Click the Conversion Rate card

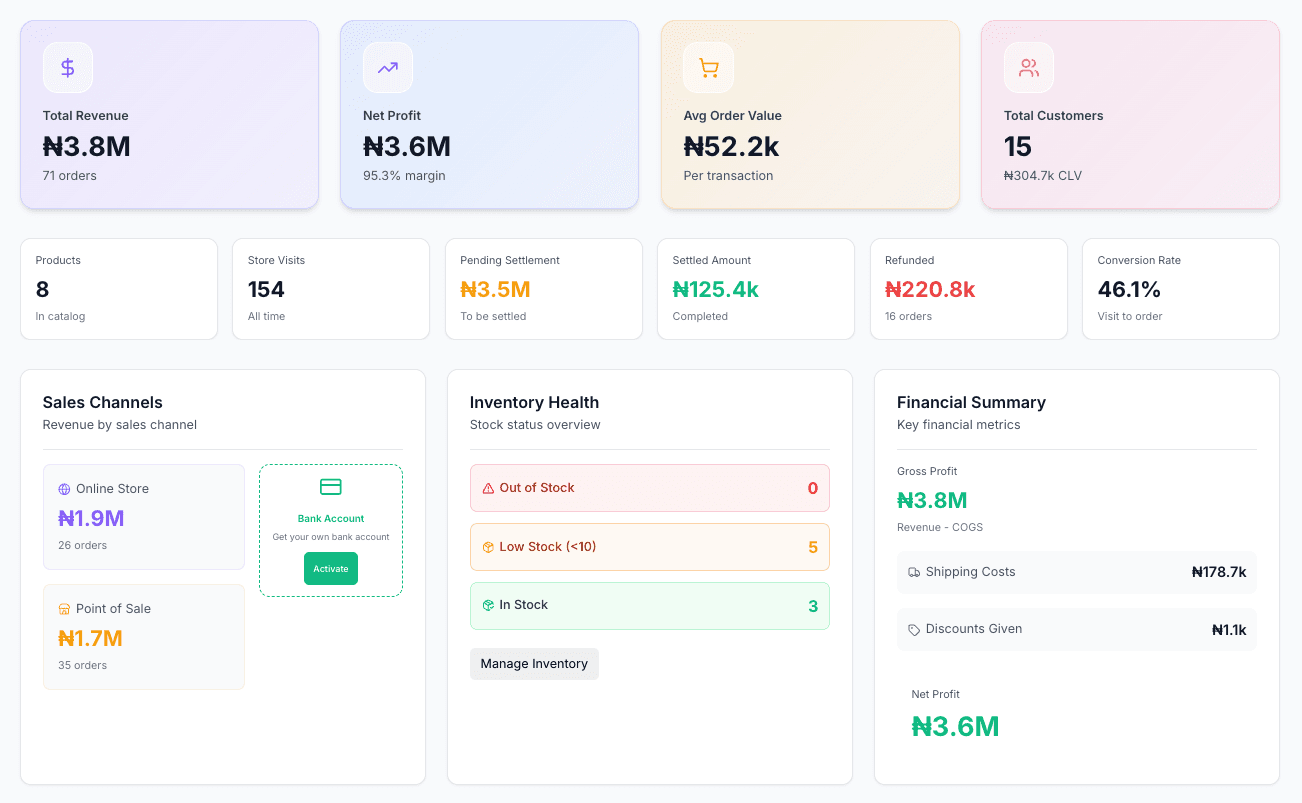point(1180,289)
